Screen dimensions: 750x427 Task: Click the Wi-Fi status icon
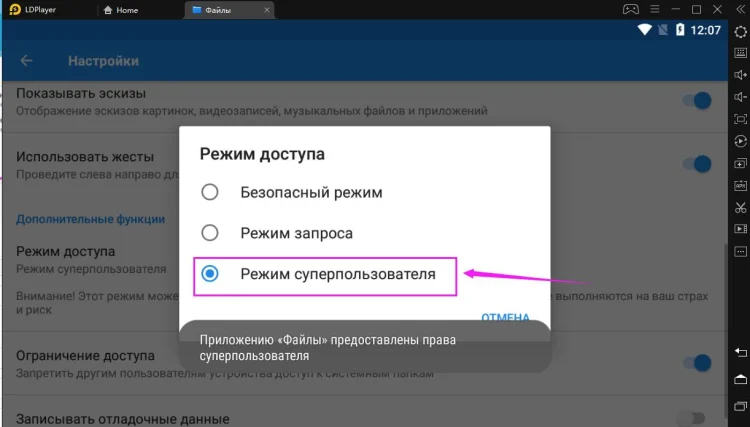[x=645, y=30]
